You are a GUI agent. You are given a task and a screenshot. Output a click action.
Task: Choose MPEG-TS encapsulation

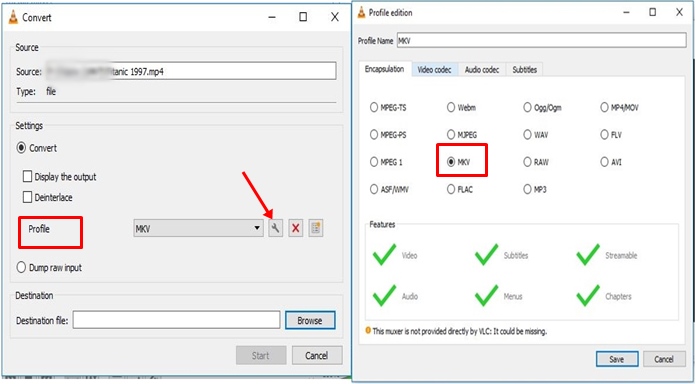(x=374, y=107)
